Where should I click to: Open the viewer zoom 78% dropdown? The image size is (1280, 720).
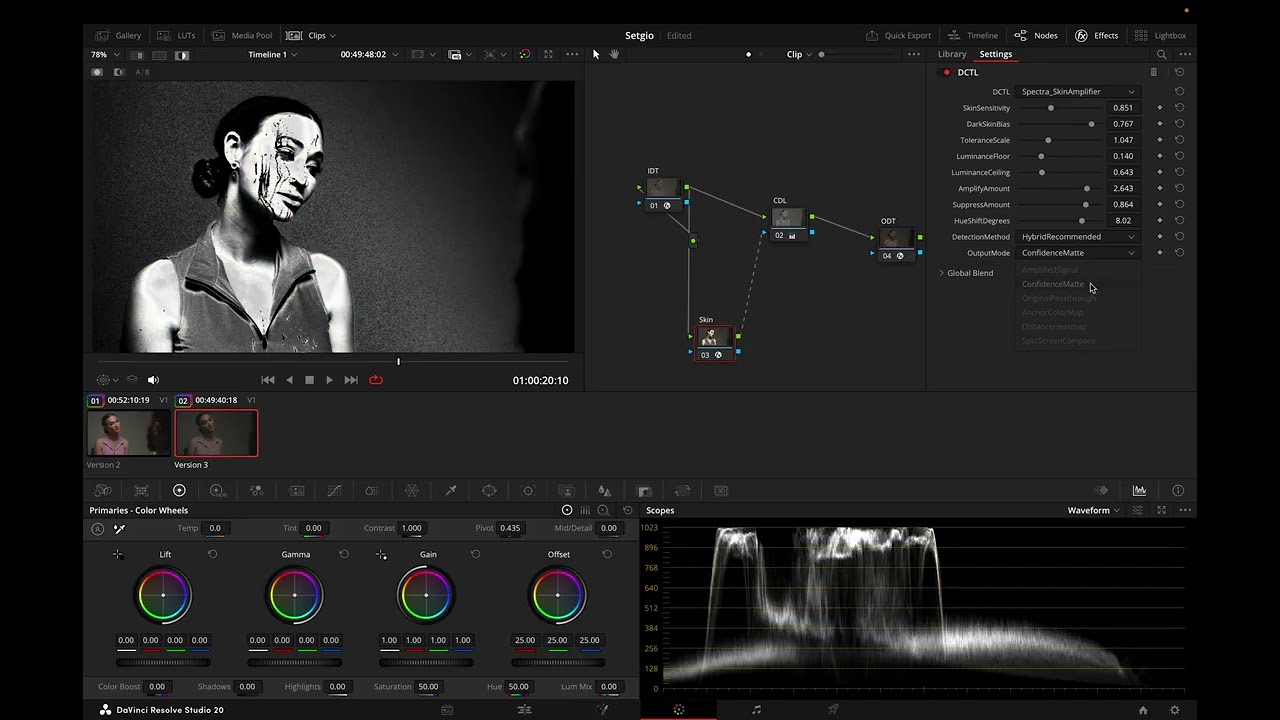[103, 54]
